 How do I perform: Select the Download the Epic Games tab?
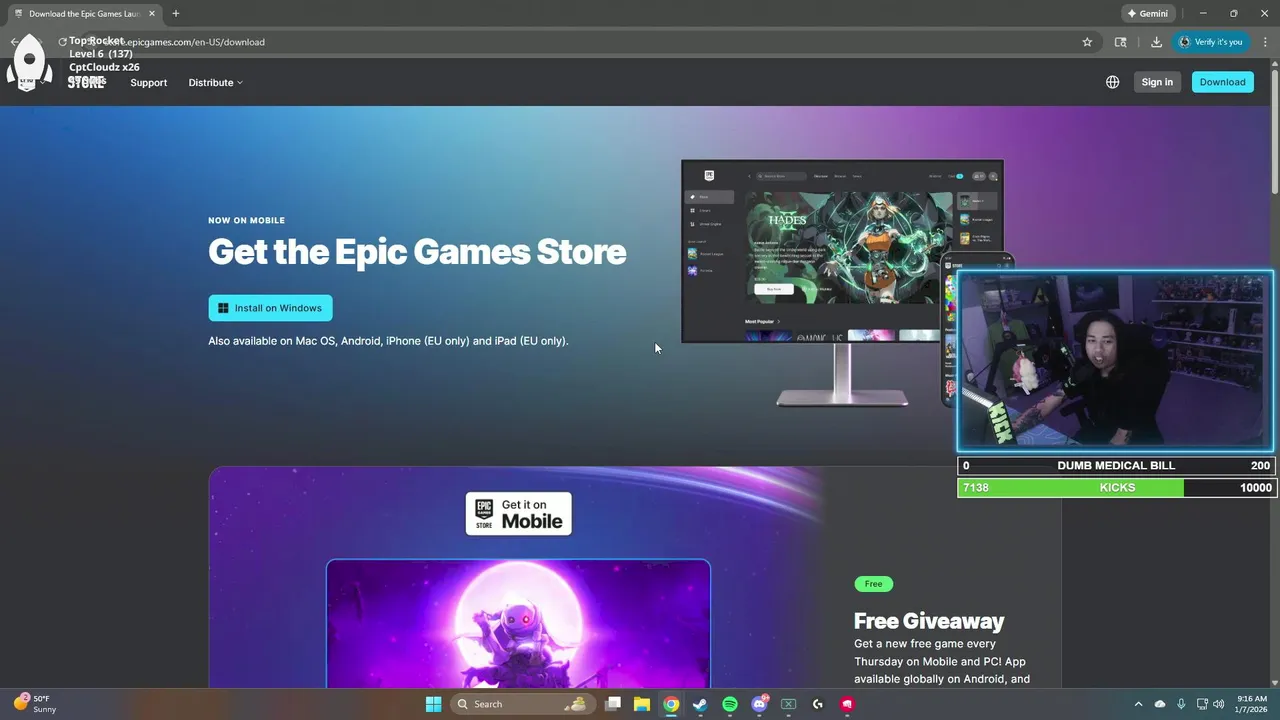(x=84, y=14)
